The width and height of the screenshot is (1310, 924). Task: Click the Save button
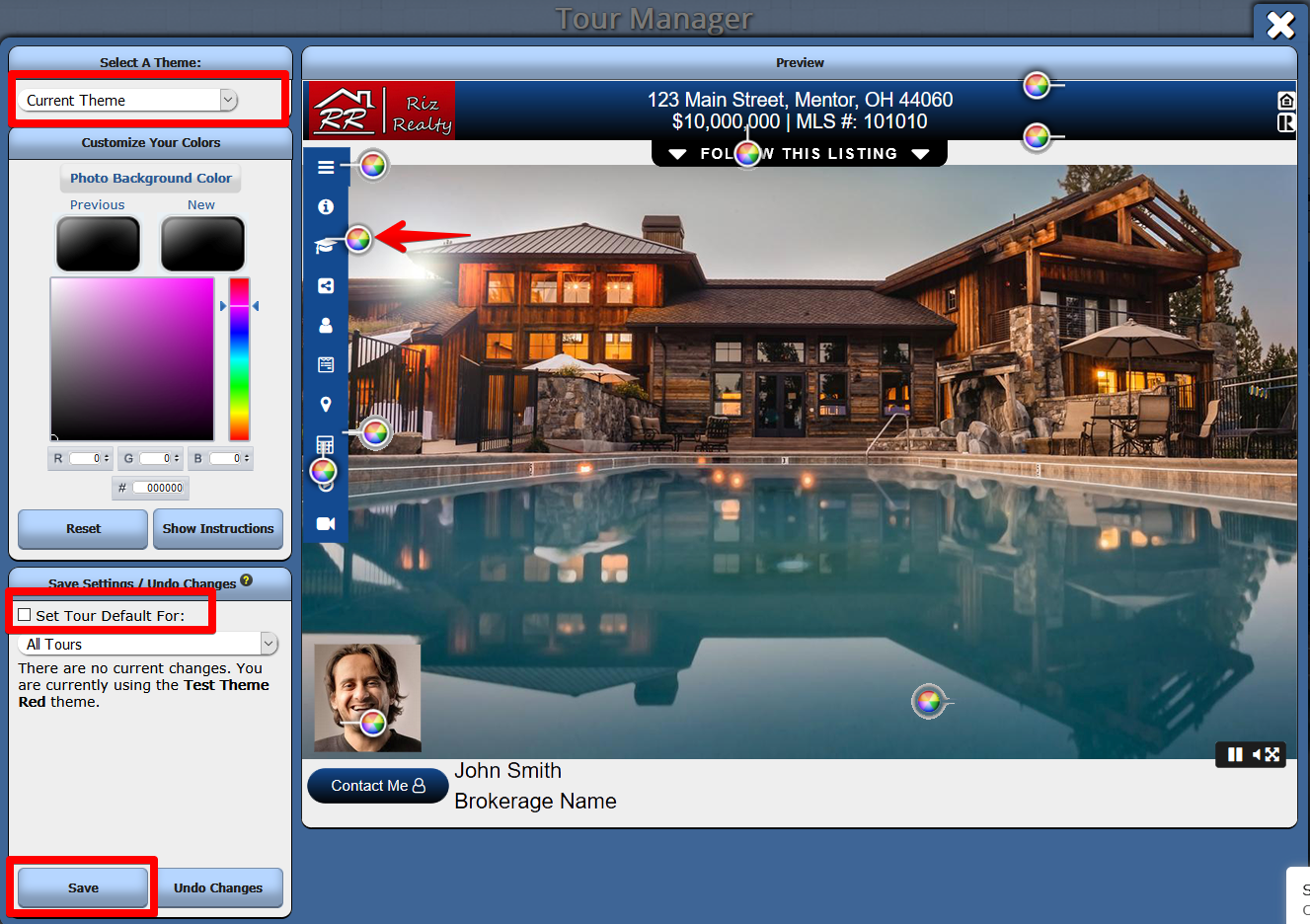coord(83,887)
